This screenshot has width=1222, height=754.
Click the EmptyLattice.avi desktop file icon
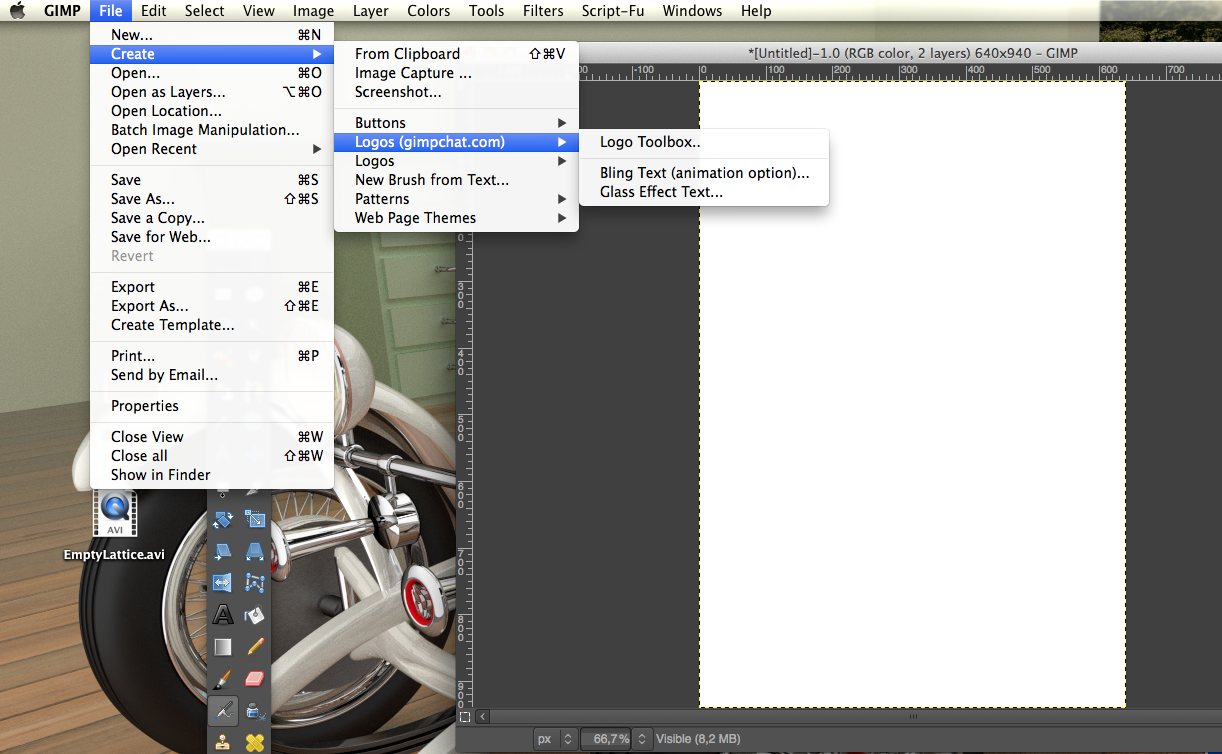pos(114,513)
